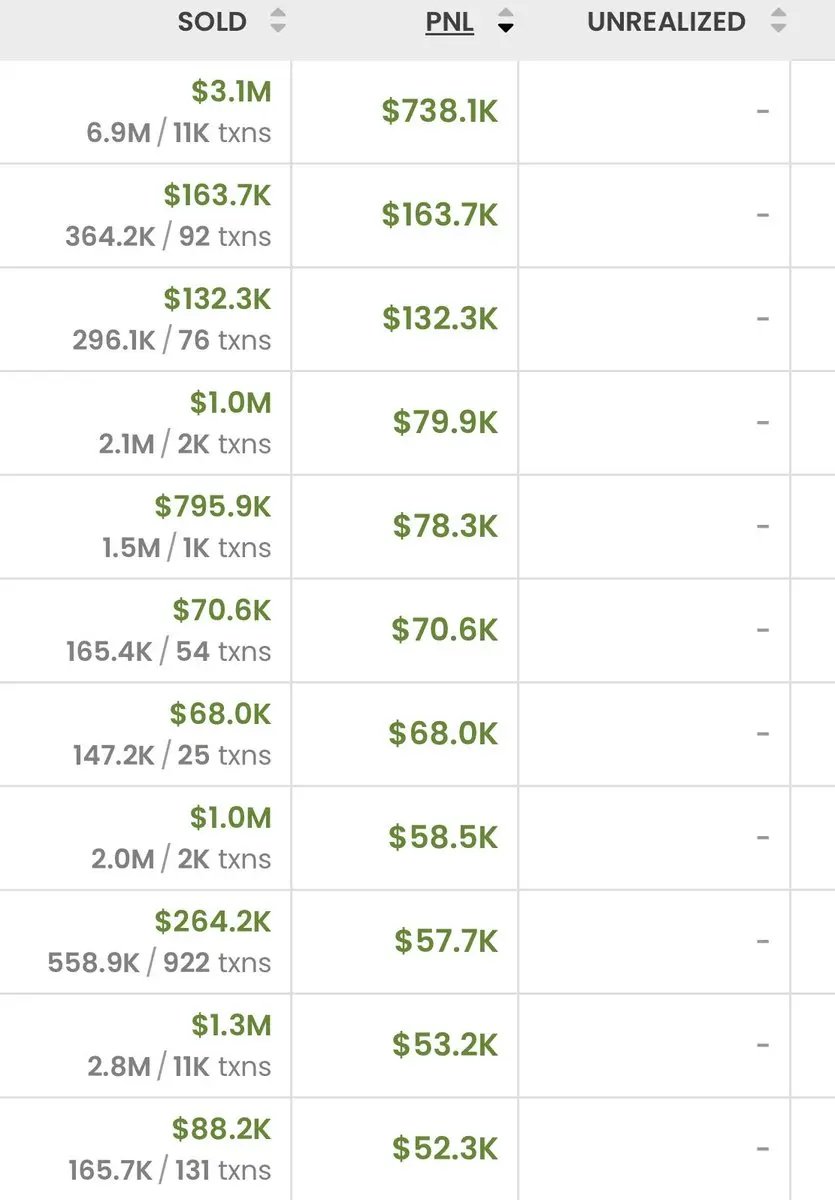Click the $795.9K sold amount
Viewport: 835px width, 1200px height.
point(213,506)
